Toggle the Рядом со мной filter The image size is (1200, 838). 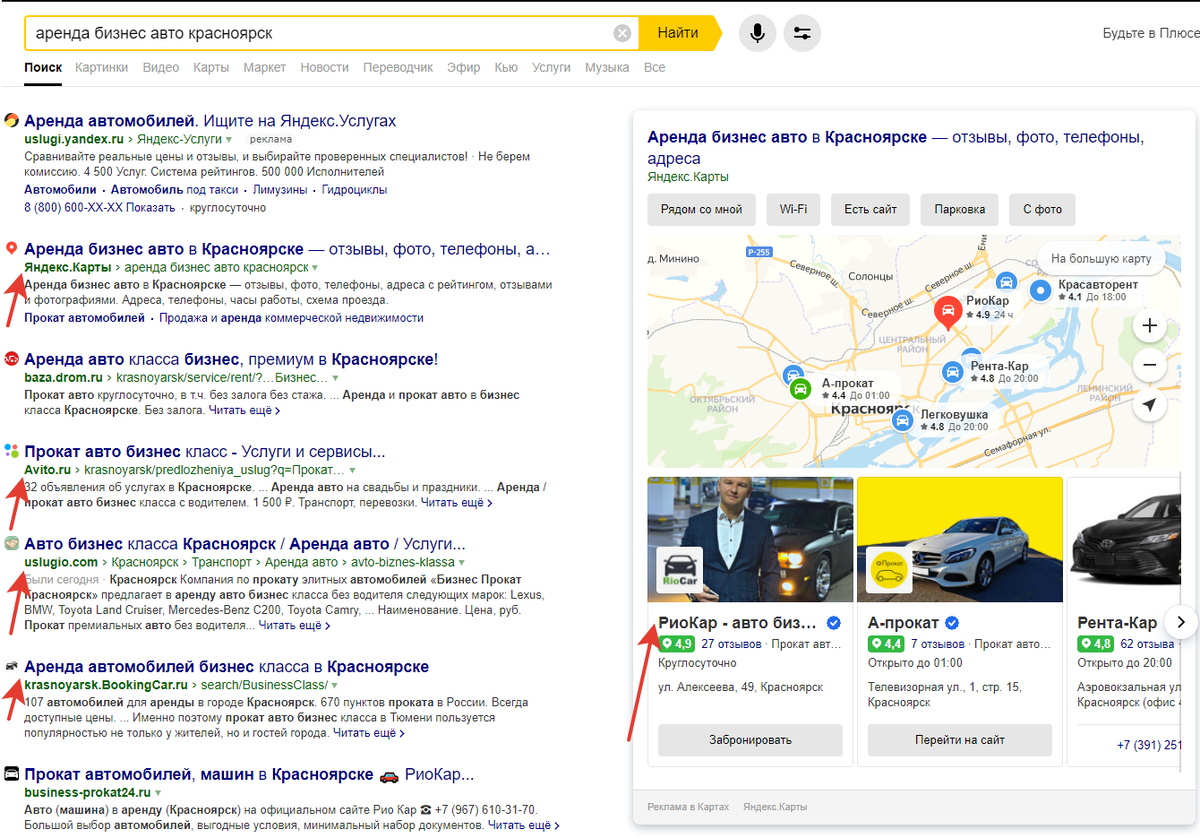(701, 210)
